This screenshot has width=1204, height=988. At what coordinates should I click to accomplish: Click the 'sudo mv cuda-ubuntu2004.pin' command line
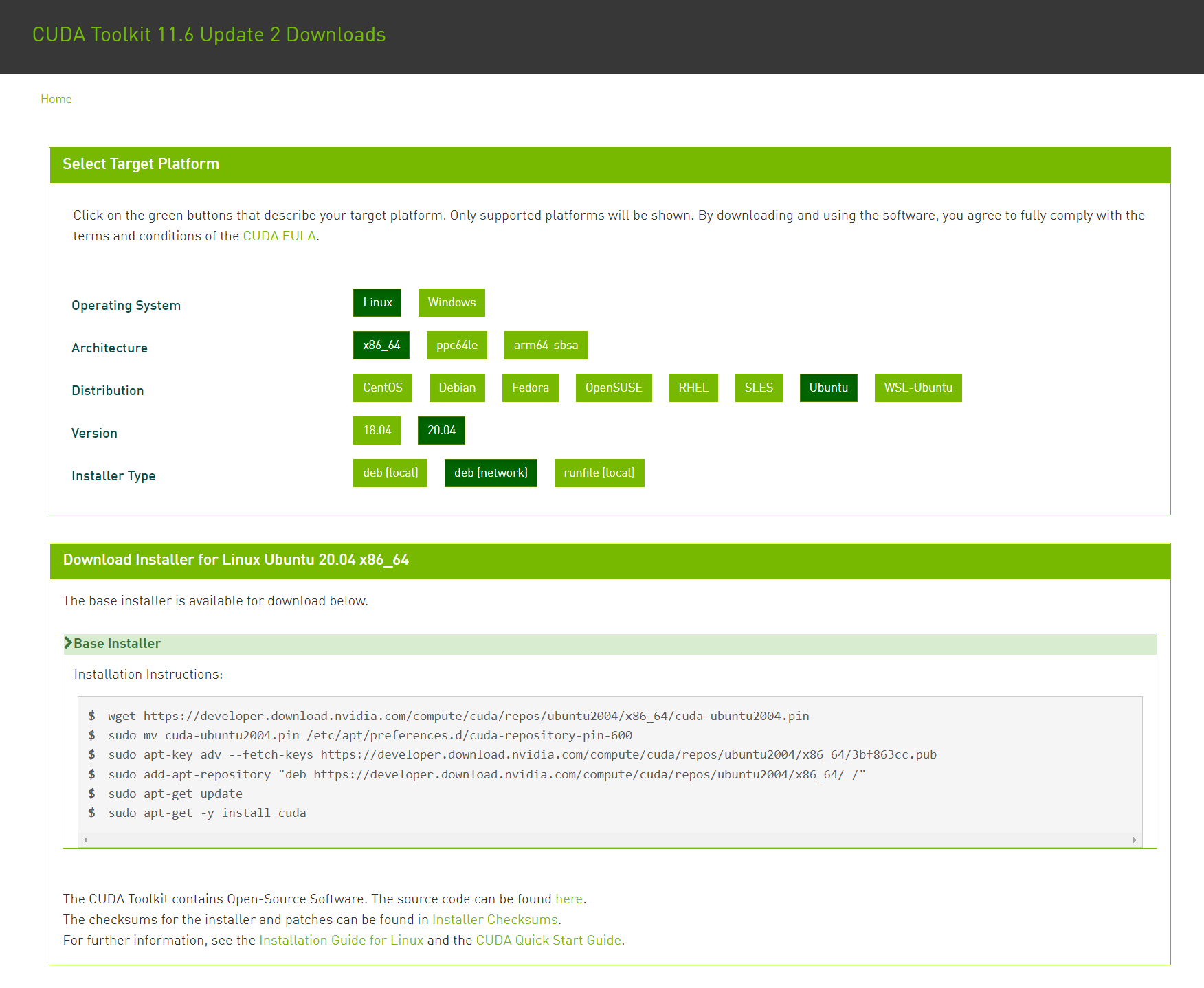click(x=370, y=735)
